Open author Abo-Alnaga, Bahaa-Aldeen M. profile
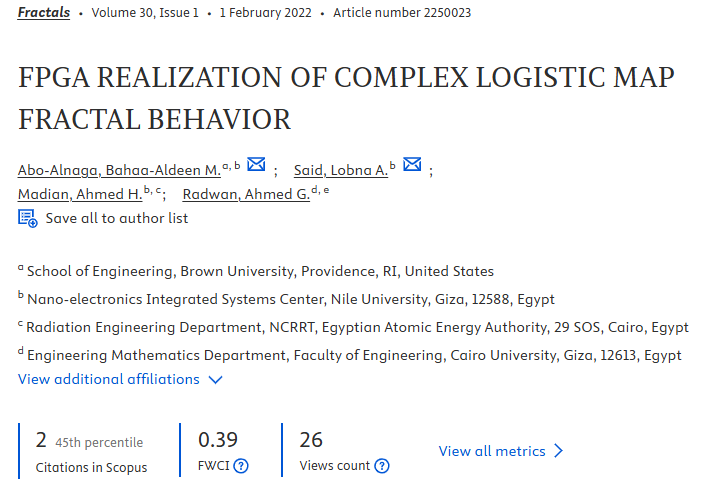Screen dimensions: 719x502 coord(119,170)
